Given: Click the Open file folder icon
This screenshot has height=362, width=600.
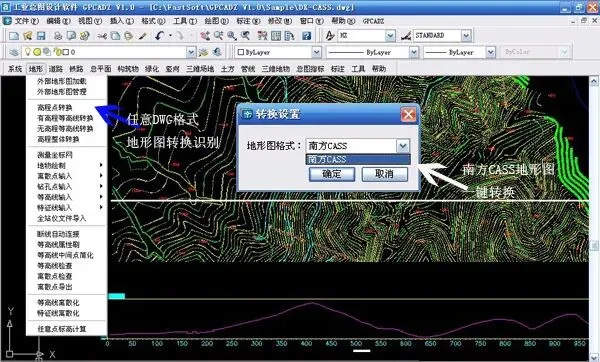Looking at the screenshot, I should pyautogui.click(x=28, y=36).
